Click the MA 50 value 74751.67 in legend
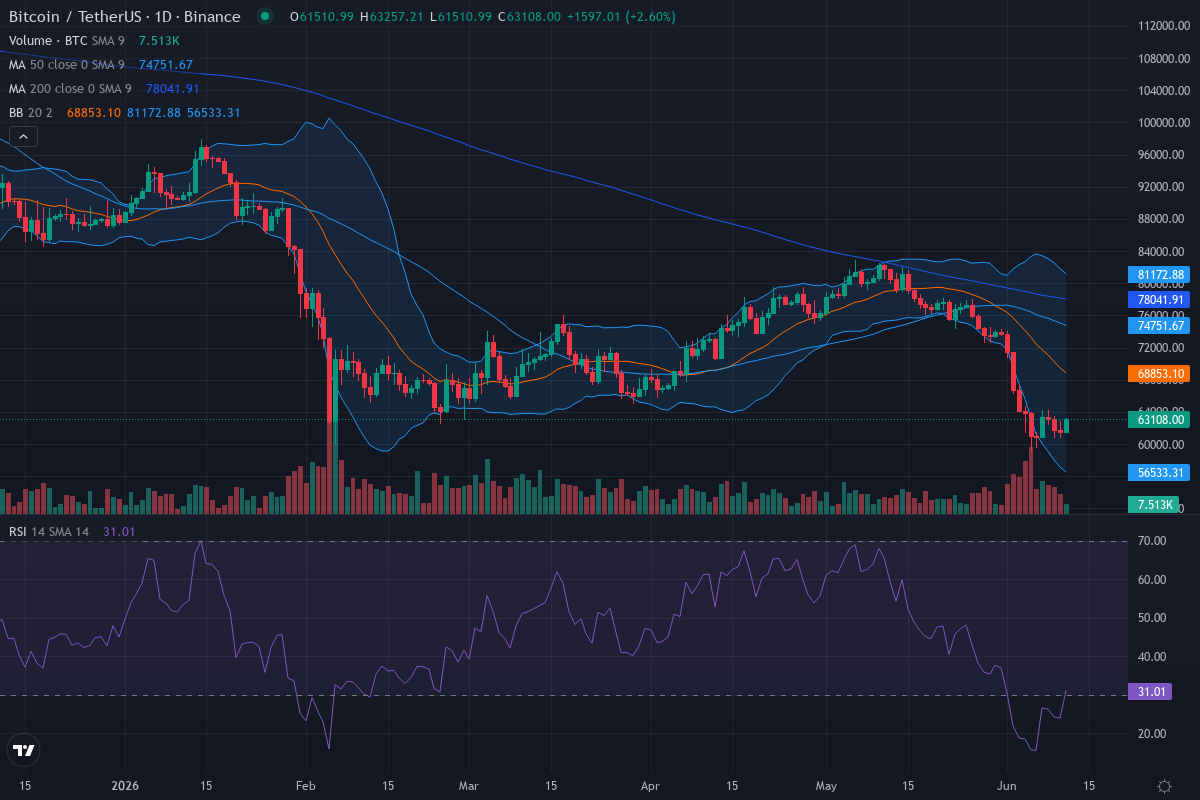The image size is (1200, 800). tap(166, 64)
